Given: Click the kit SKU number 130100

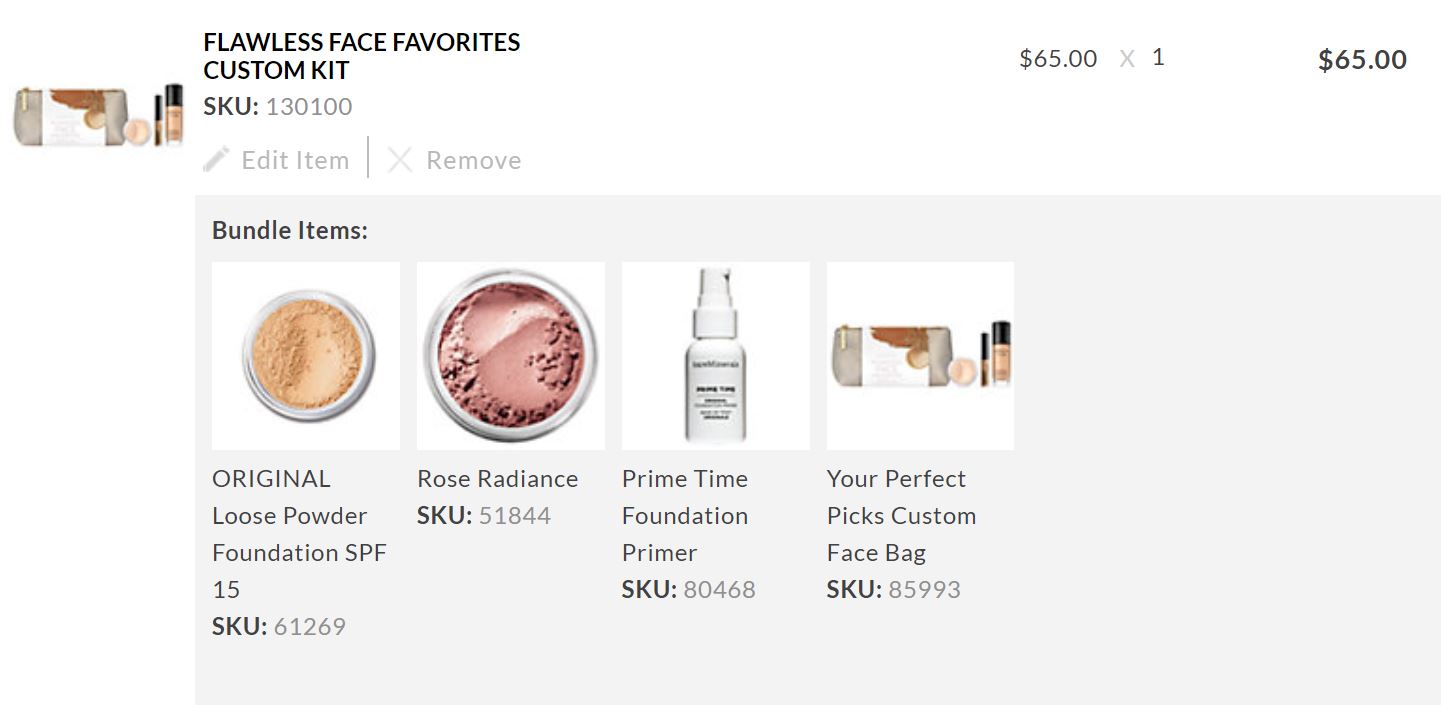Looking at the screenshot, I should pos(309,107).
